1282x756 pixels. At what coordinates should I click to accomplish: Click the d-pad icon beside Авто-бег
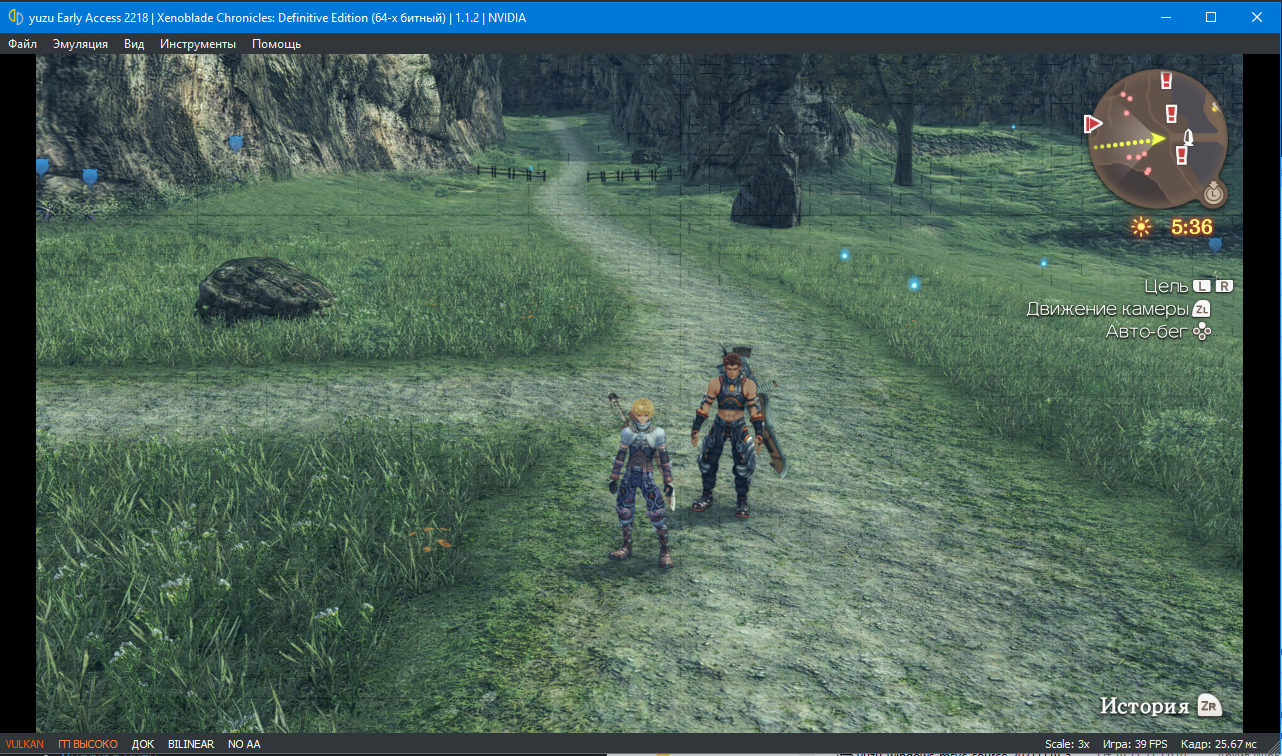point(1202,331)
